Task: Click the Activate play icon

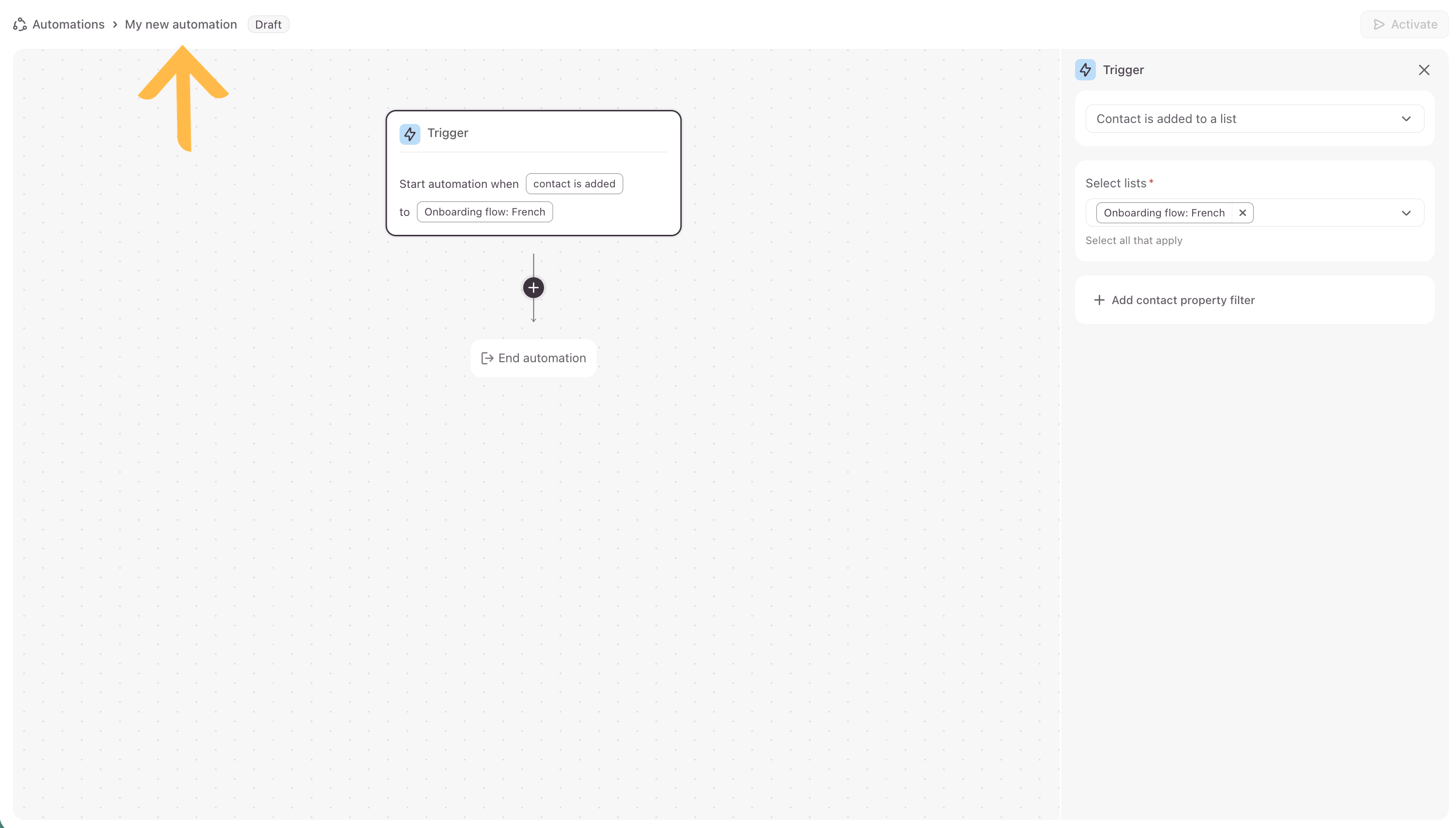Action: click(x=1379, y=25)
